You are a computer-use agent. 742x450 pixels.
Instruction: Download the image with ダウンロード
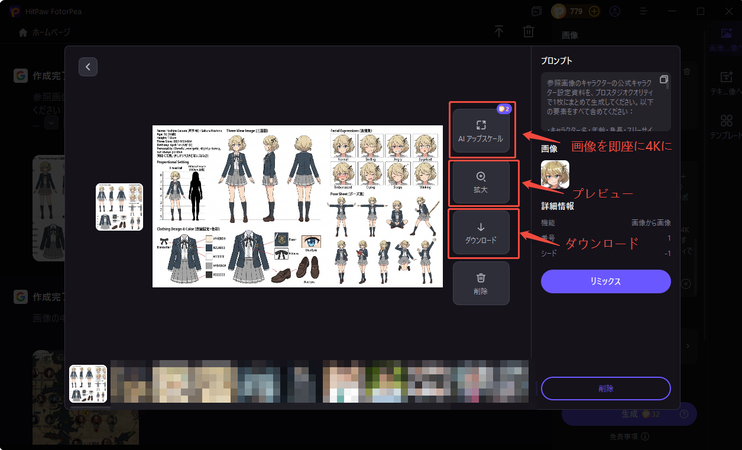(481, 233)
